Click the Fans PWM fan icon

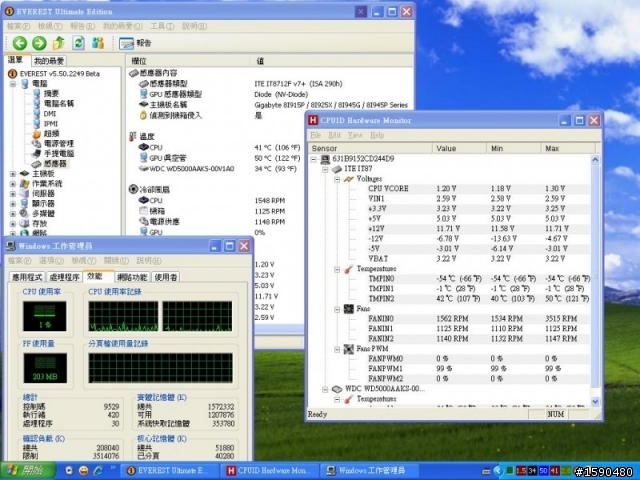pos(349,349)
